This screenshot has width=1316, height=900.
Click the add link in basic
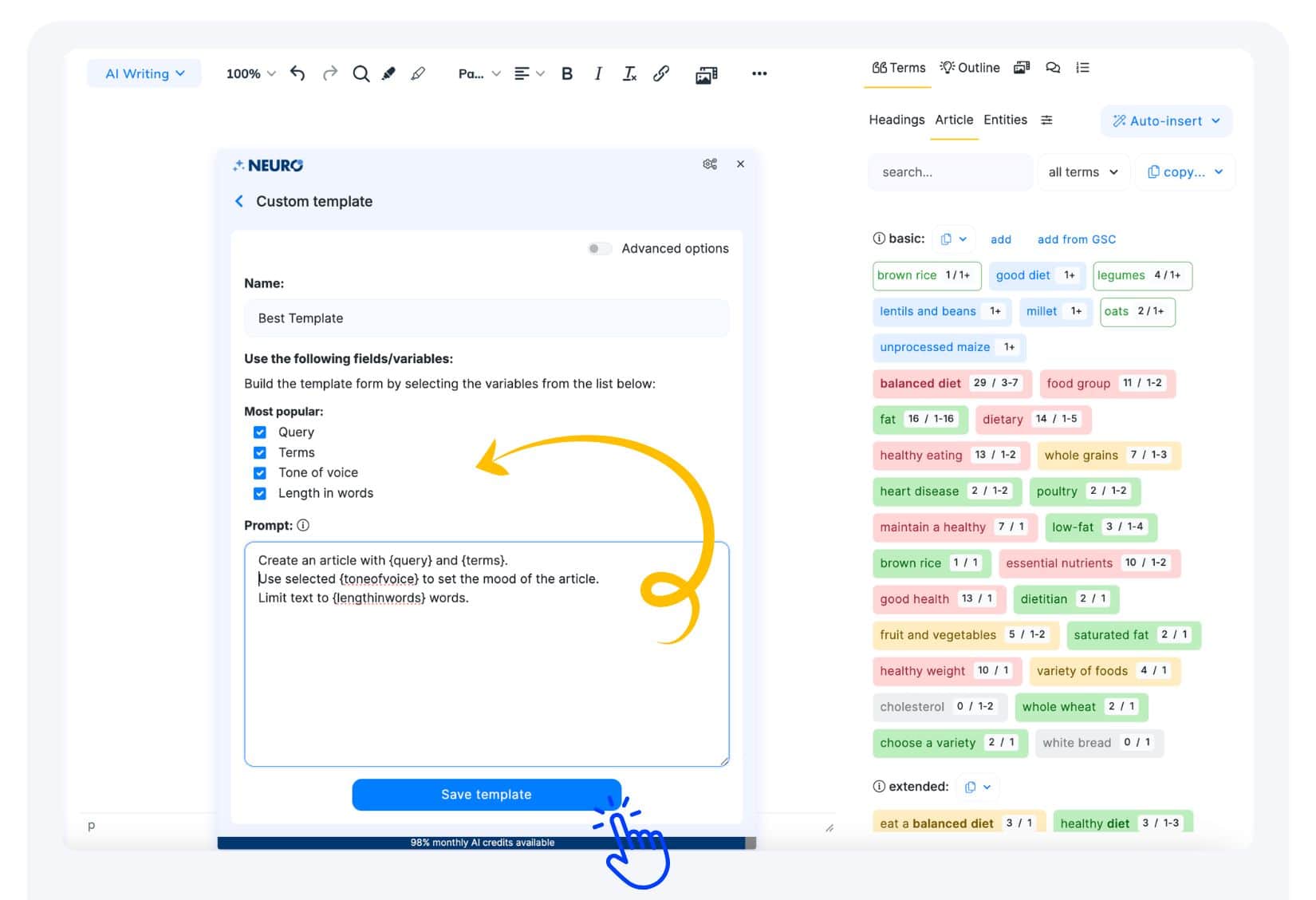1000,239
